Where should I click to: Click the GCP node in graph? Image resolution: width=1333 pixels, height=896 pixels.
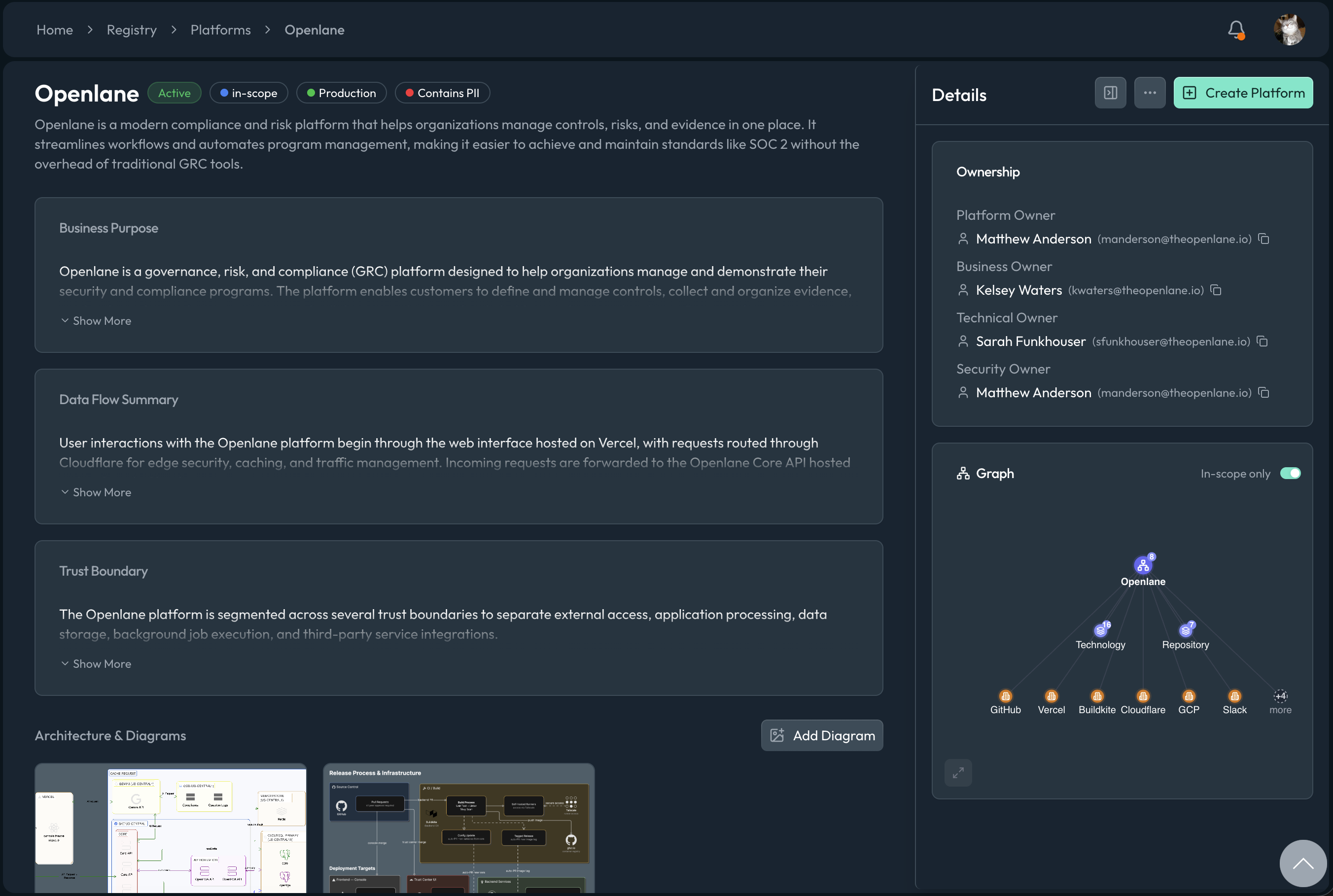tap(1189, 696)
